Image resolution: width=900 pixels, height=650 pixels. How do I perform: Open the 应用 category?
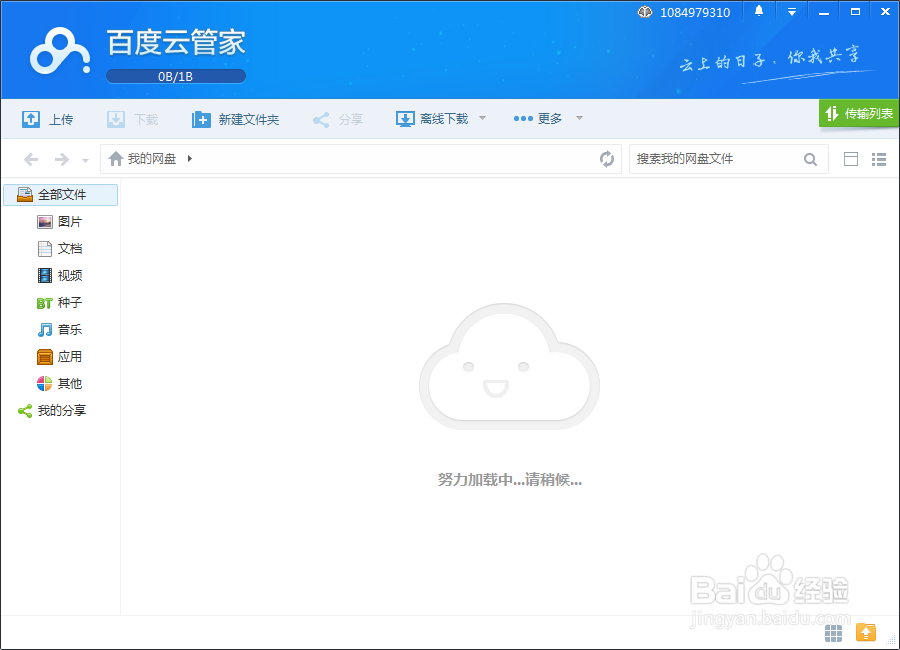point(60,357)
